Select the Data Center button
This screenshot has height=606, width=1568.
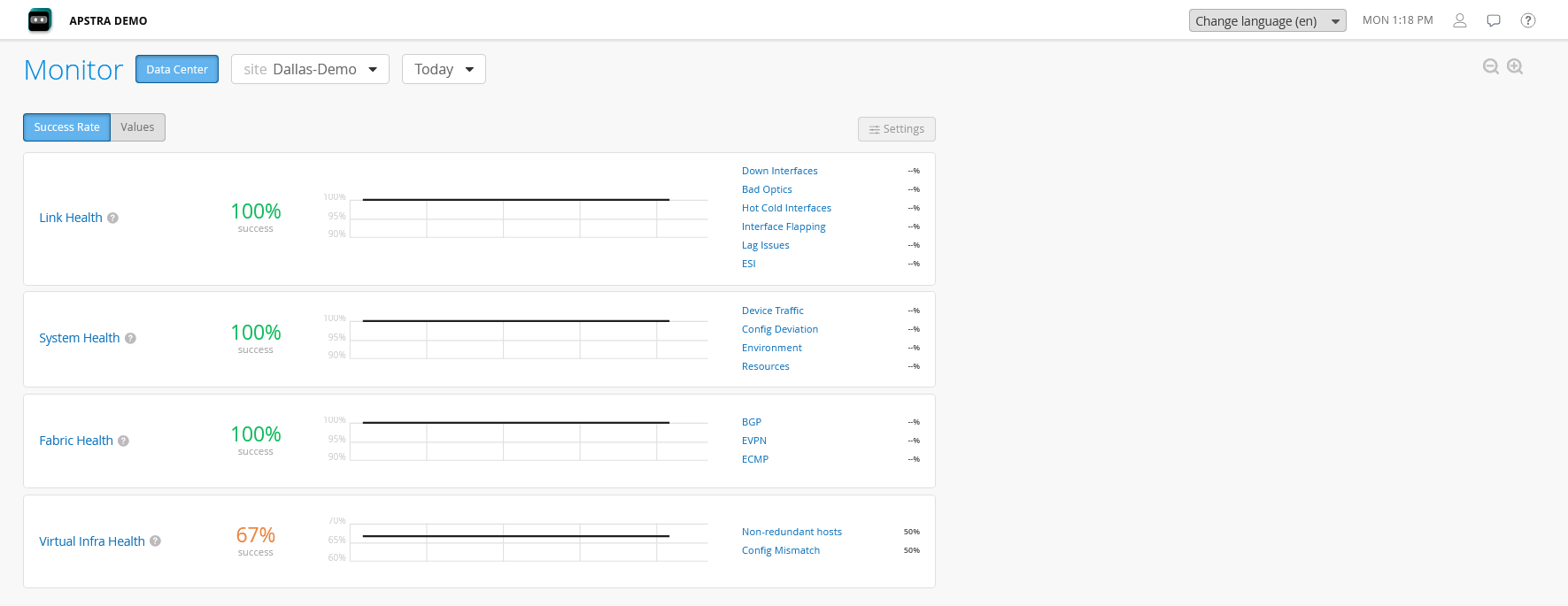point(177,69)
